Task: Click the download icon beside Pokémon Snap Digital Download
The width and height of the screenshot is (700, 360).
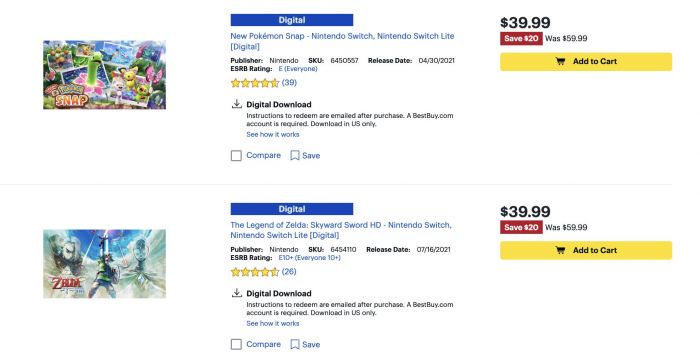Action: [237, 104]
